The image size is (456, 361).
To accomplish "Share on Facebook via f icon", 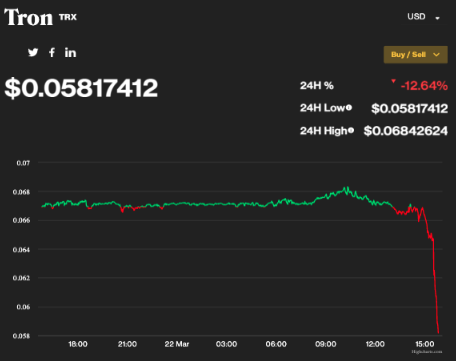I will (x=52, y=53).
